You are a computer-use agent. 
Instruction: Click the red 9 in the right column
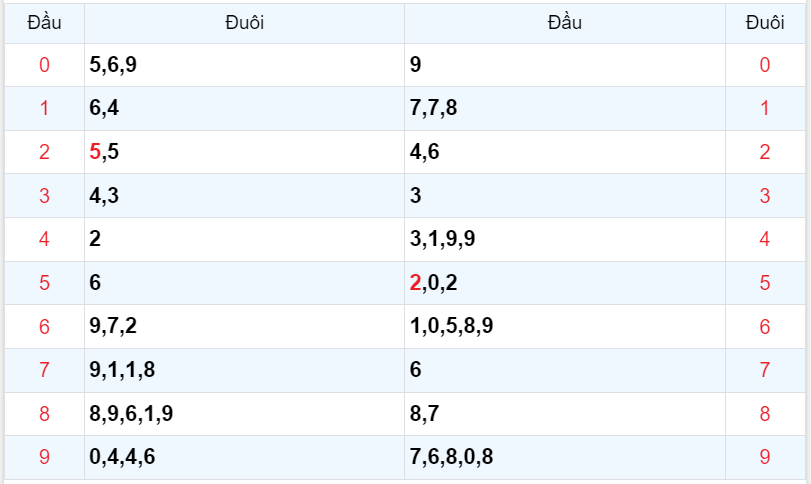click(x=765, y=457)
